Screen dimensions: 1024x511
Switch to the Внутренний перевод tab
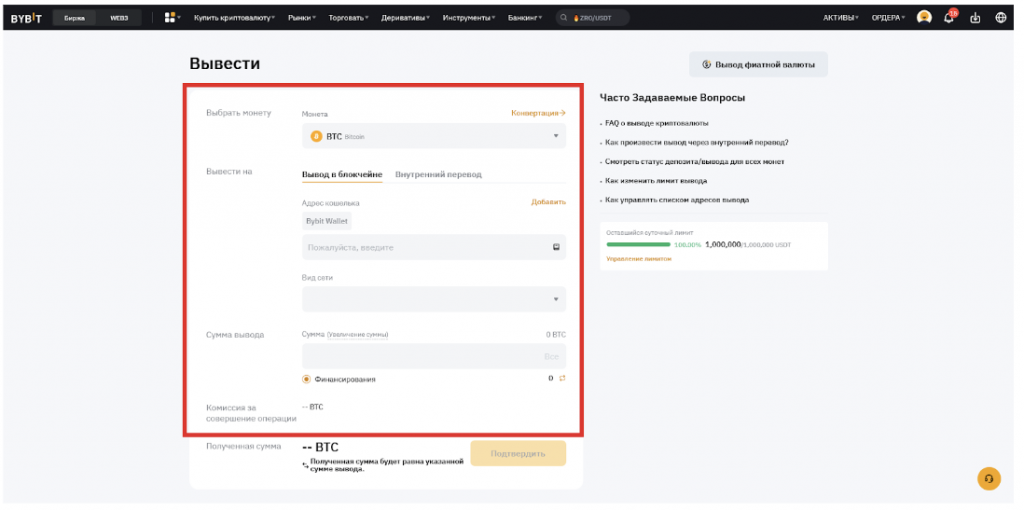pyautogui.click(x=438, y=174)
